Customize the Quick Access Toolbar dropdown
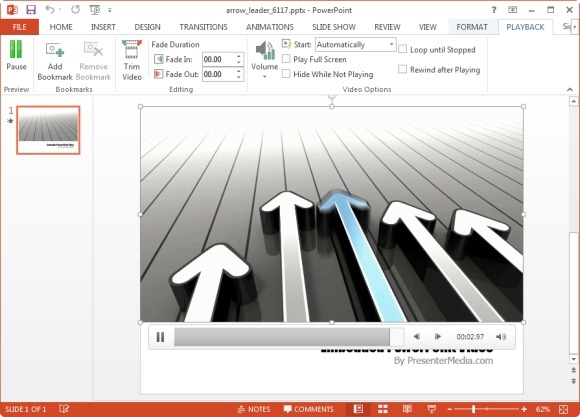 click(109, 10)
